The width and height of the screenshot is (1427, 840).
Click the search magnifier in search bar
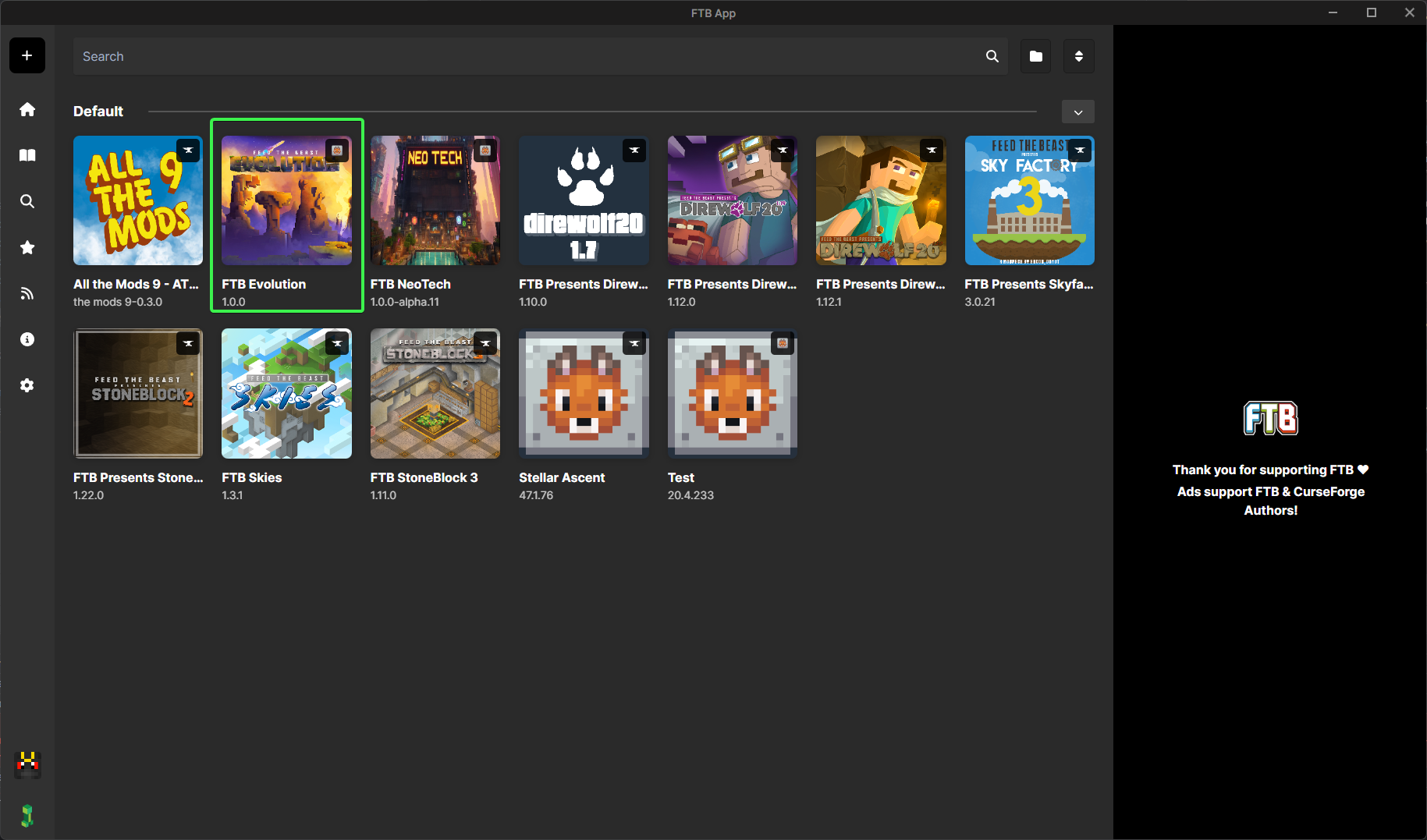992,56
